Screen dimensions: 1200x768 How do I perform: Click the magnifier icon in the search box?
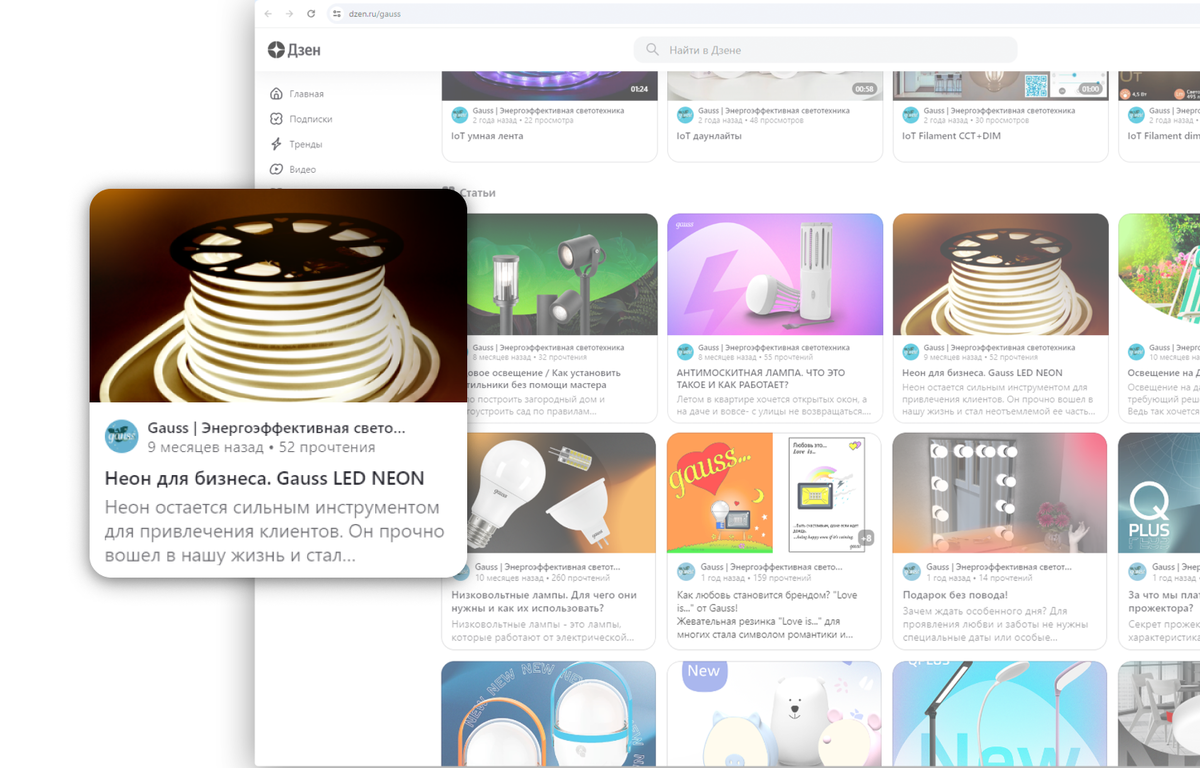click(652, 50)
